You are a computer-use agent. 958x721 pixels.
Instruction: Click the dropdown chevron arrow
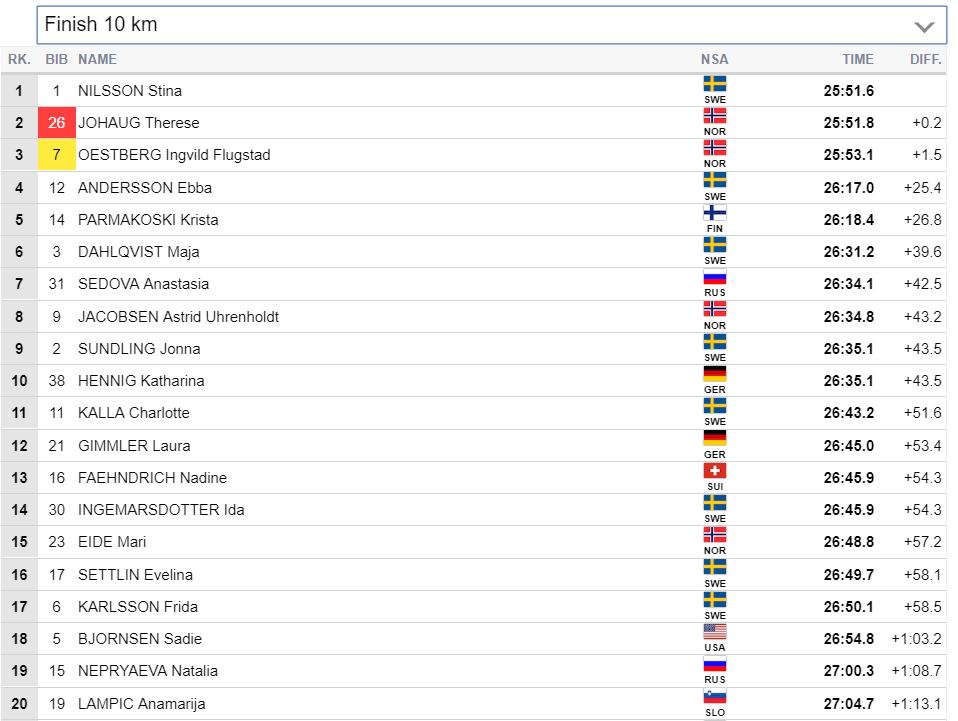[924, 27]
